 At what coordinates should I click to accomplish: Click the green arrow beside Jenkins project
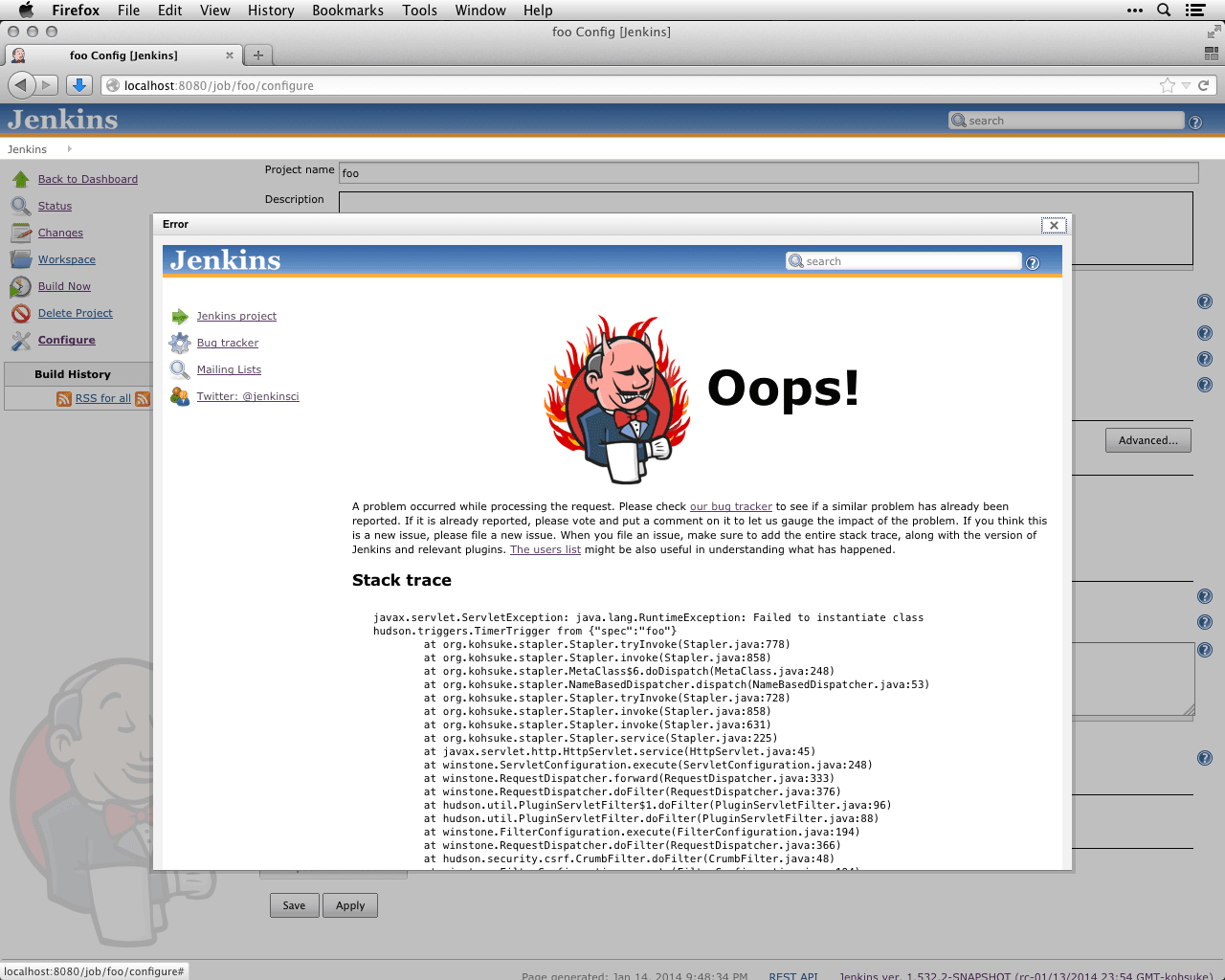[179, 316]
